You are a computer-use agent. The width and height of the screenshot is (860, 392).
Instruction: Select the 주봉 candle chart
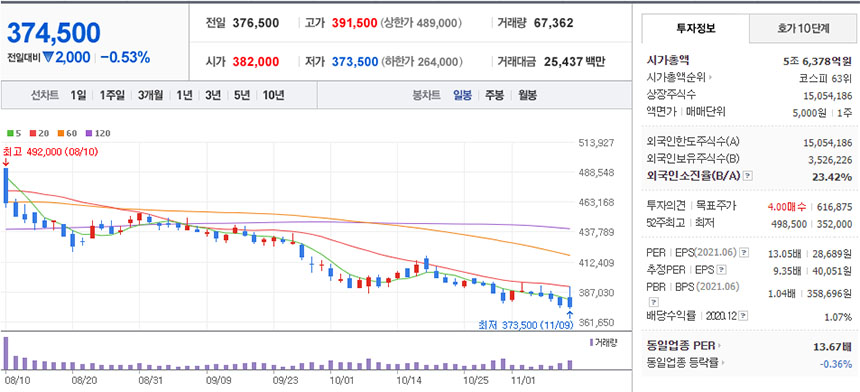coord(494,95)
